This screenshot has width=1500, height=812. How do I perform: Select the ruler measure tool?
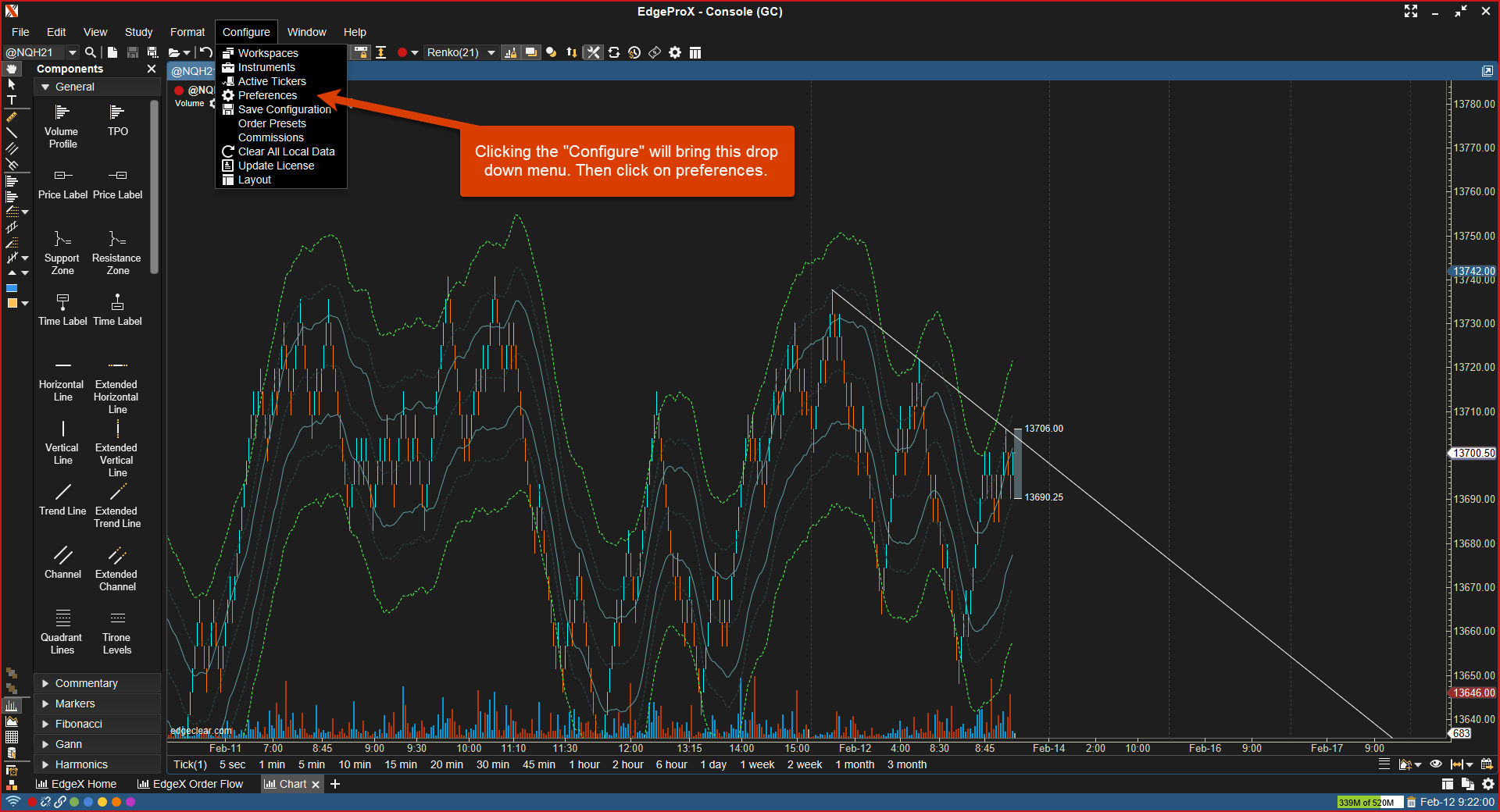12,116
